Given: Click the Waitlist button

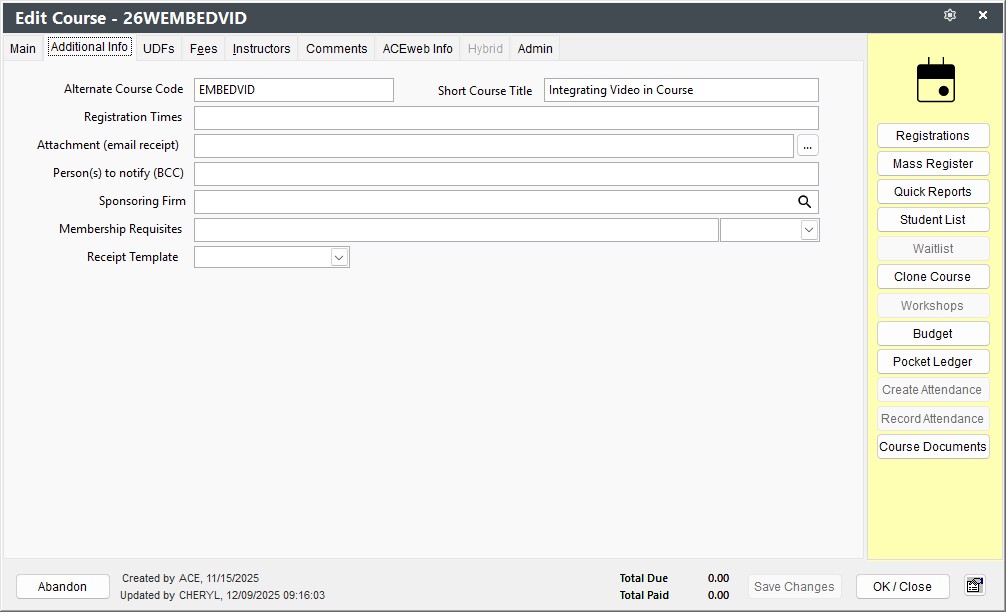Looking at the screenshot, I should tap(933, 248).
